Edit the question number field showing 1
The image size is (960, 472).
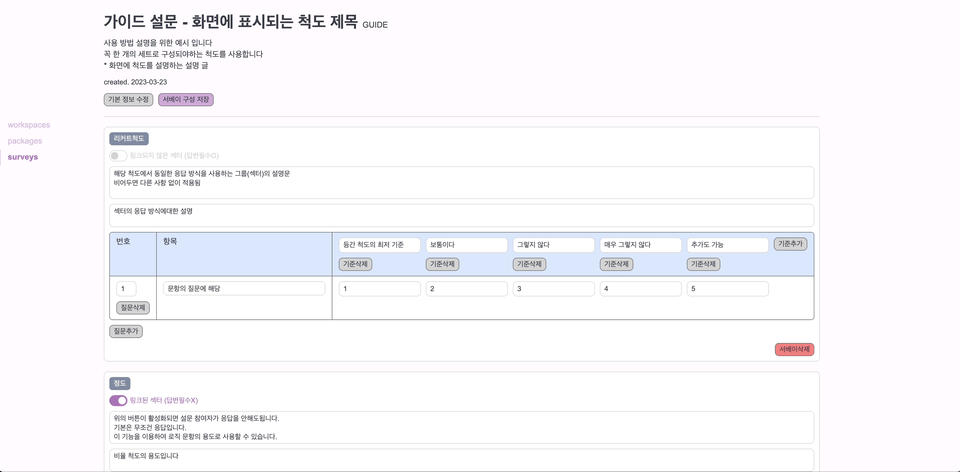[x=126, y=289]
